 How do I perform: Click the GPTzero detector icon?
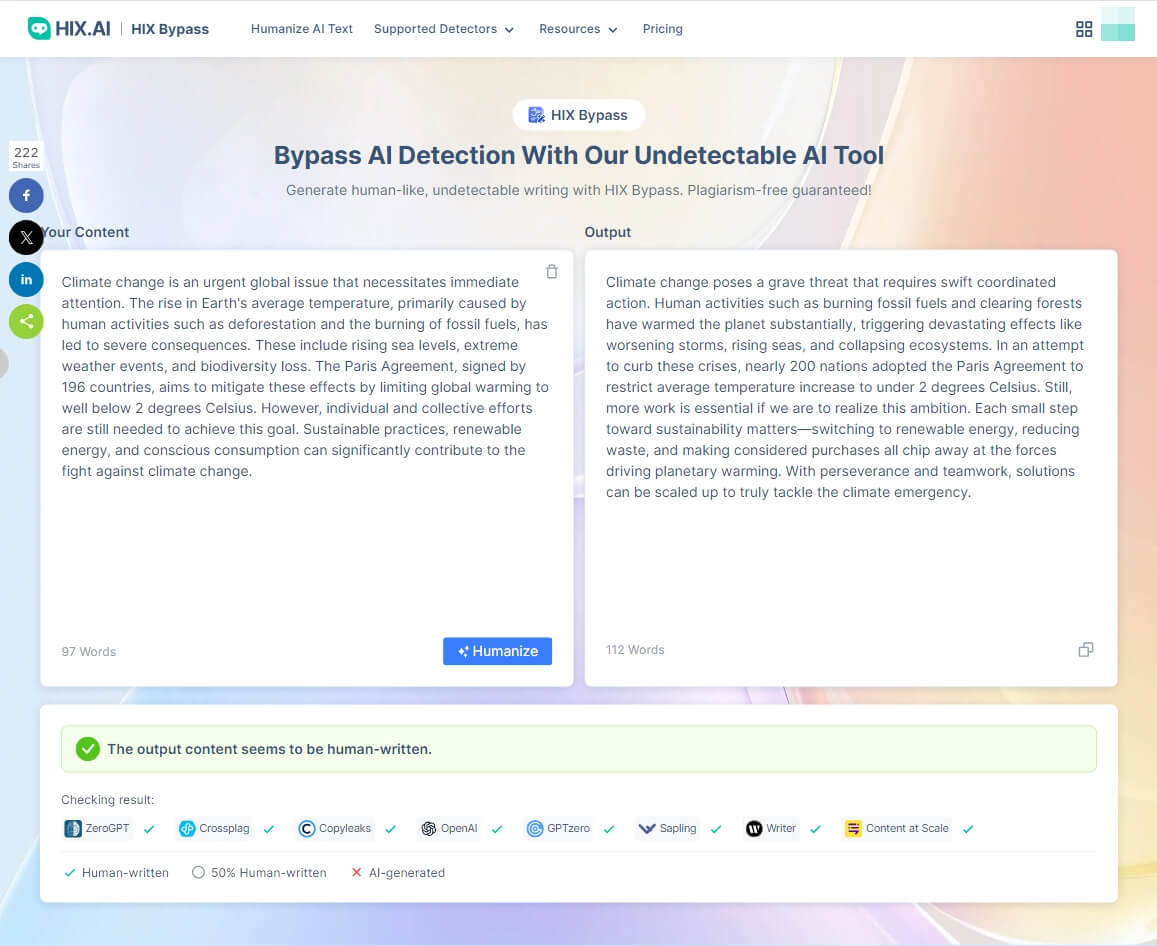click(534, 829)
